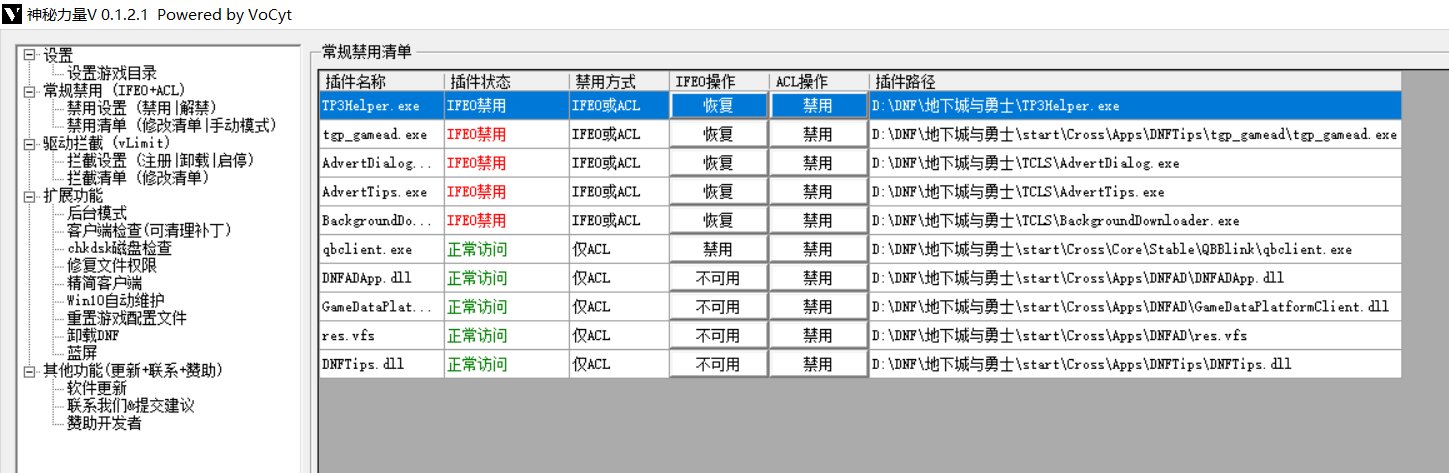Click 禁用方式 column header
The width and height of the screenshot is (1449, 473).
tap(619, 81)
